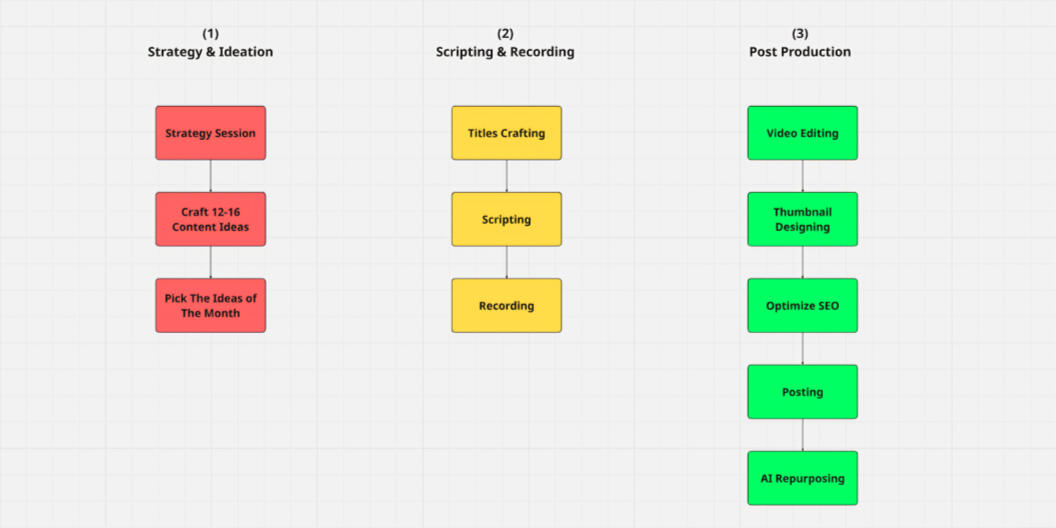Select the Strategy Session node
The height and width of the screenshot is (528, 1056).
pos(210,133)
